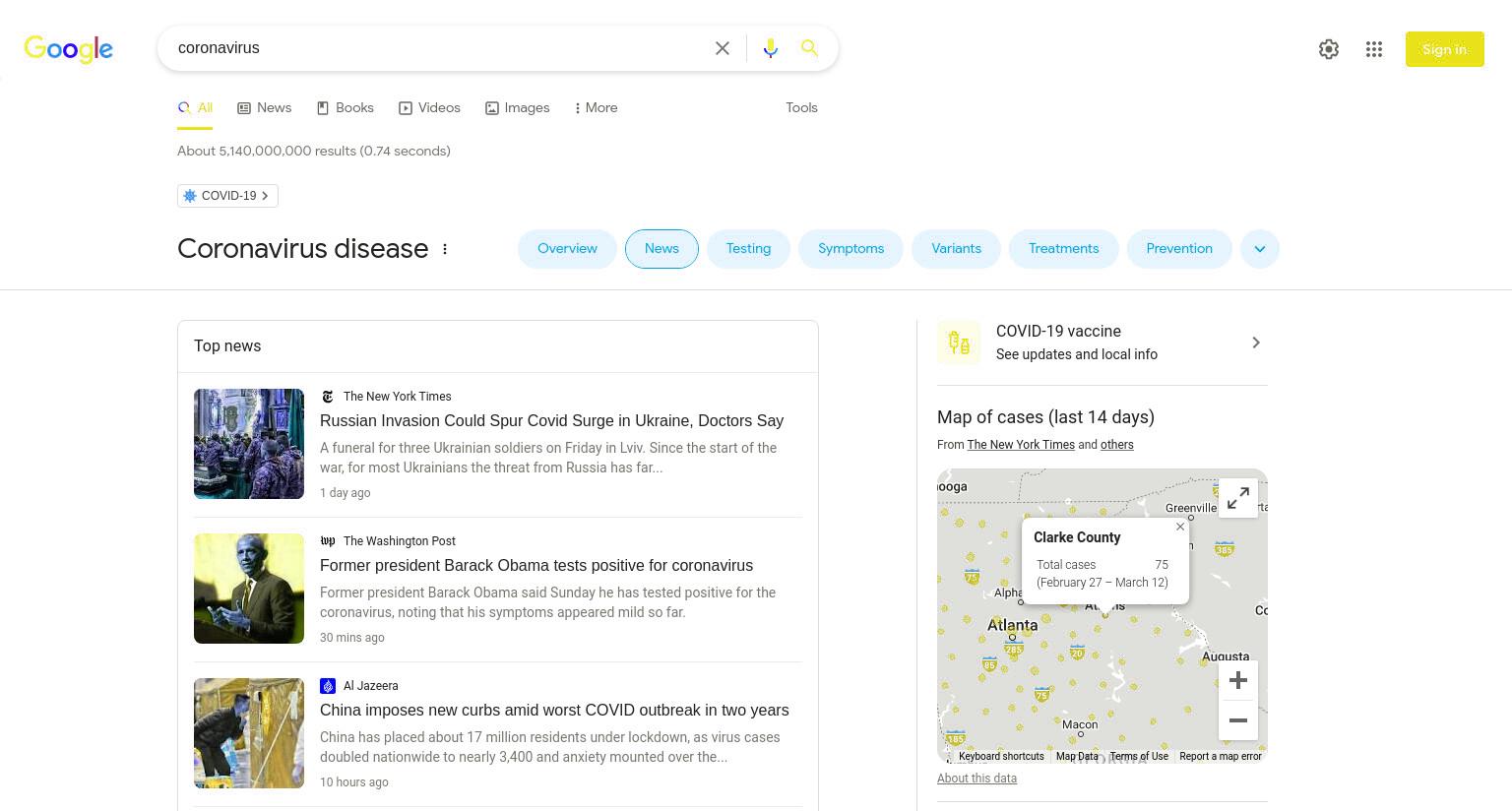Zoom out on the cases map
This screenshot has width=1512, height=811.
coord(1238,720)
